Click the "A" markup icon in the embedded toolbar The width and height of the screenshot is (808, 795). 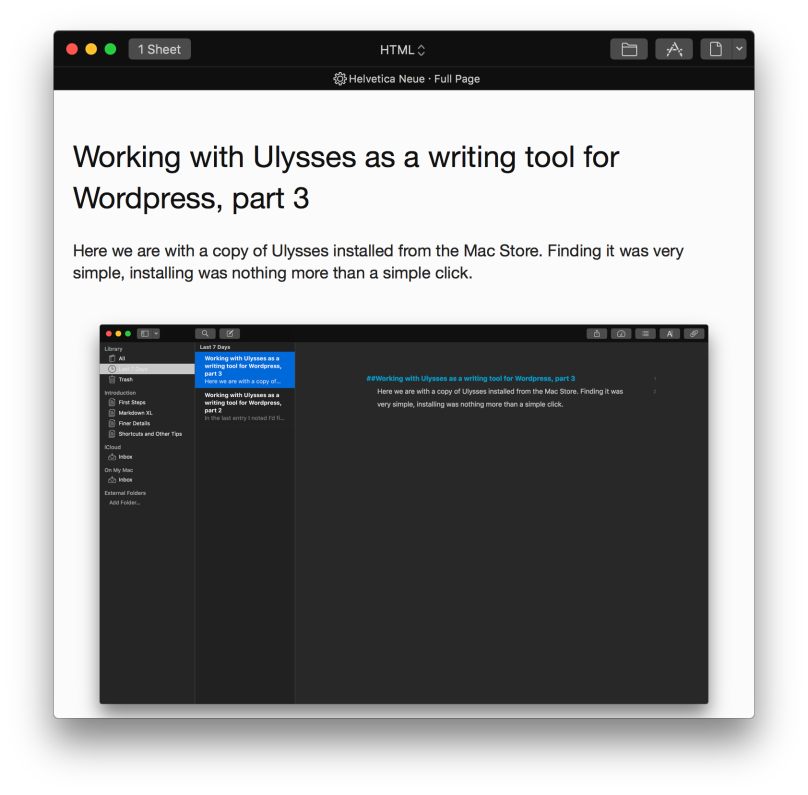(x=669, y=334)
